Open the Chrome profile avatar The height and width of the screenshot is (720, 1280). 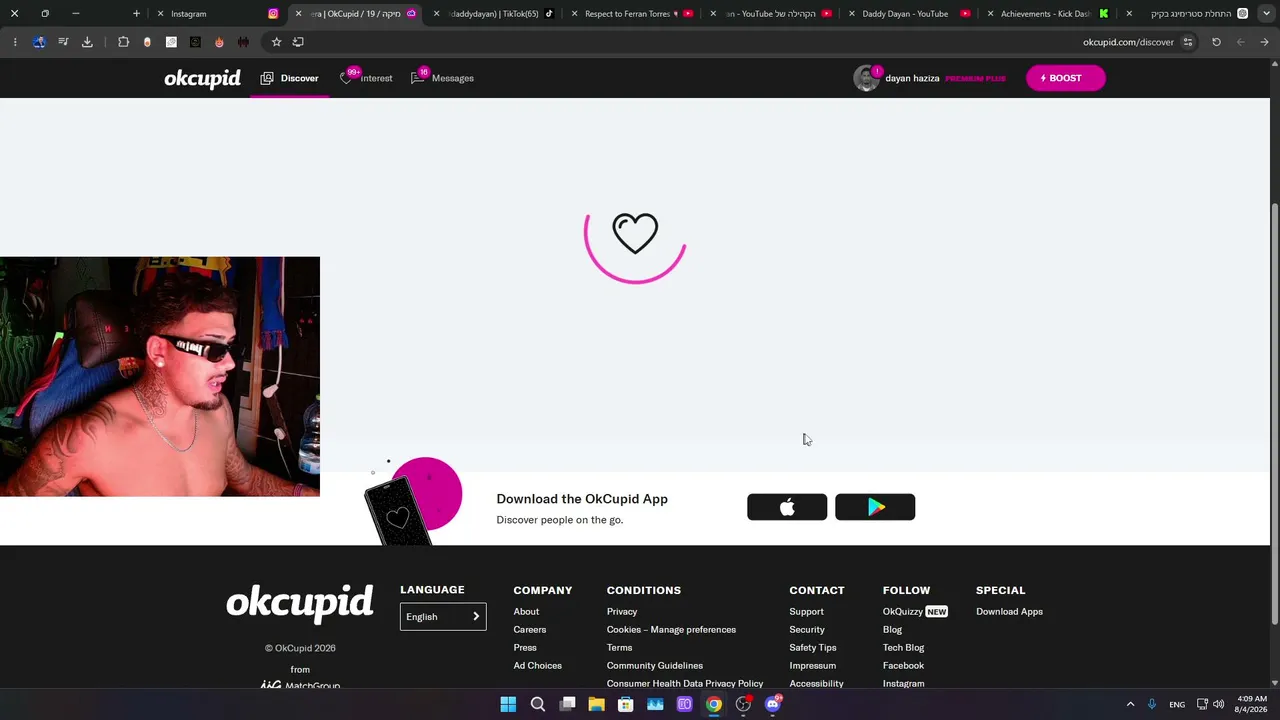(39, 42)
